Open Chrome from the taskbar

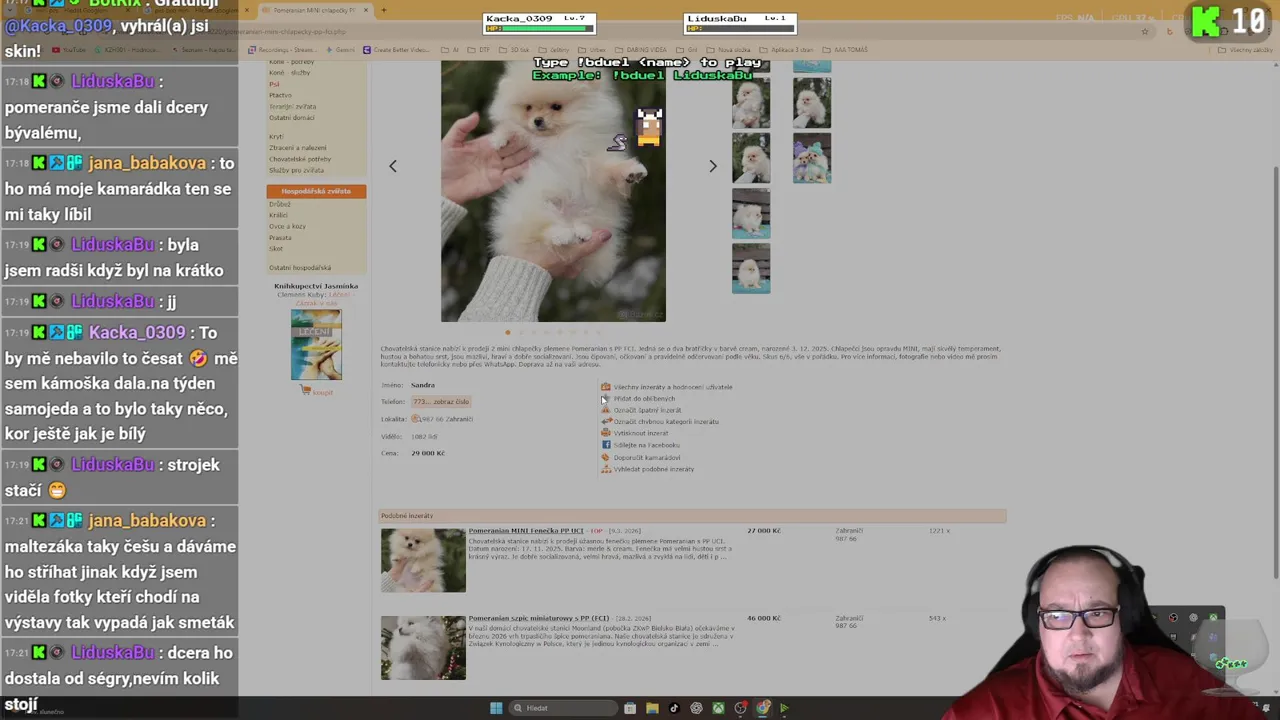point(762,708)
